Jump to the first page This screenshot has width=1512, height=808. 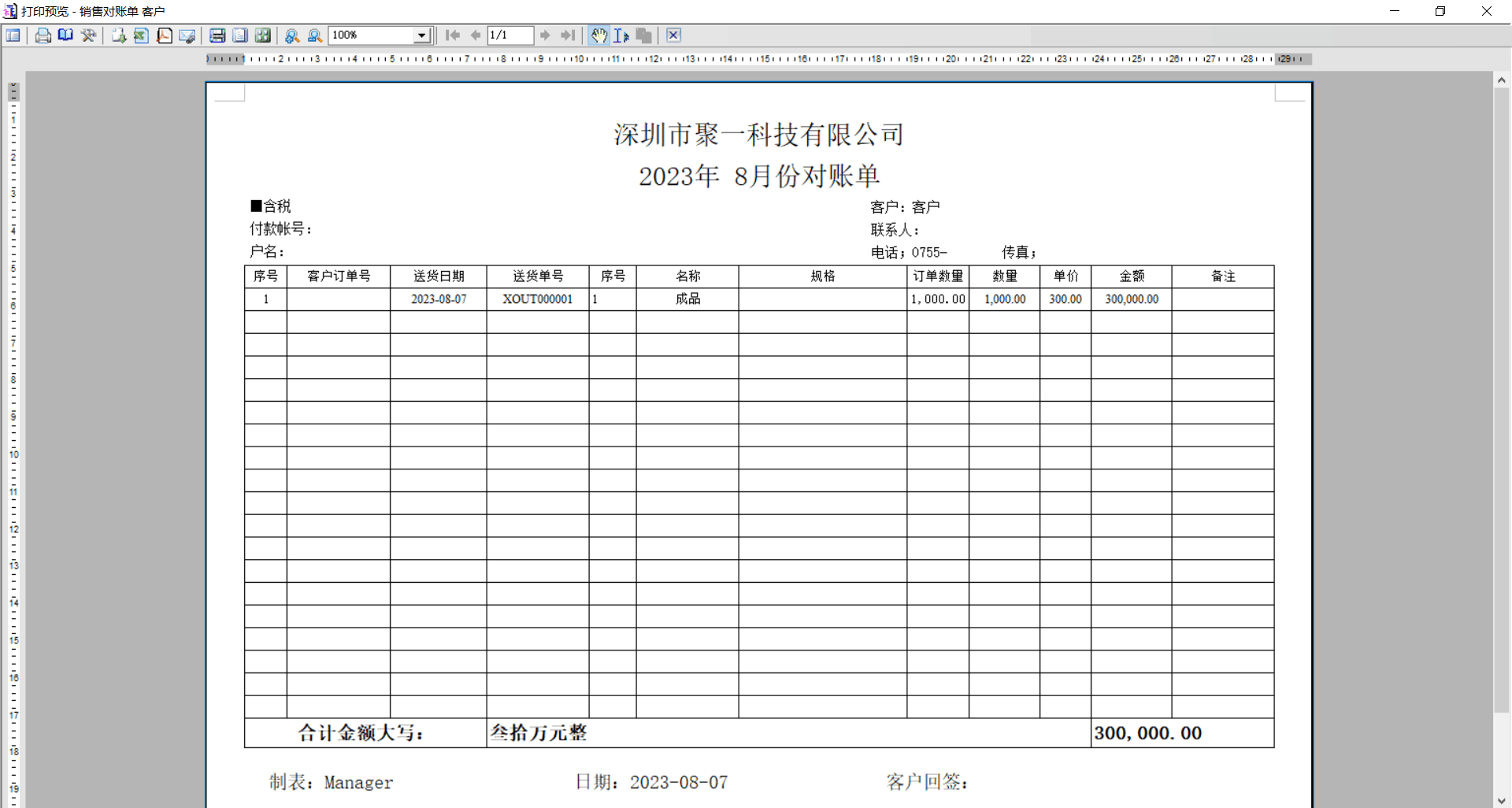453,35
